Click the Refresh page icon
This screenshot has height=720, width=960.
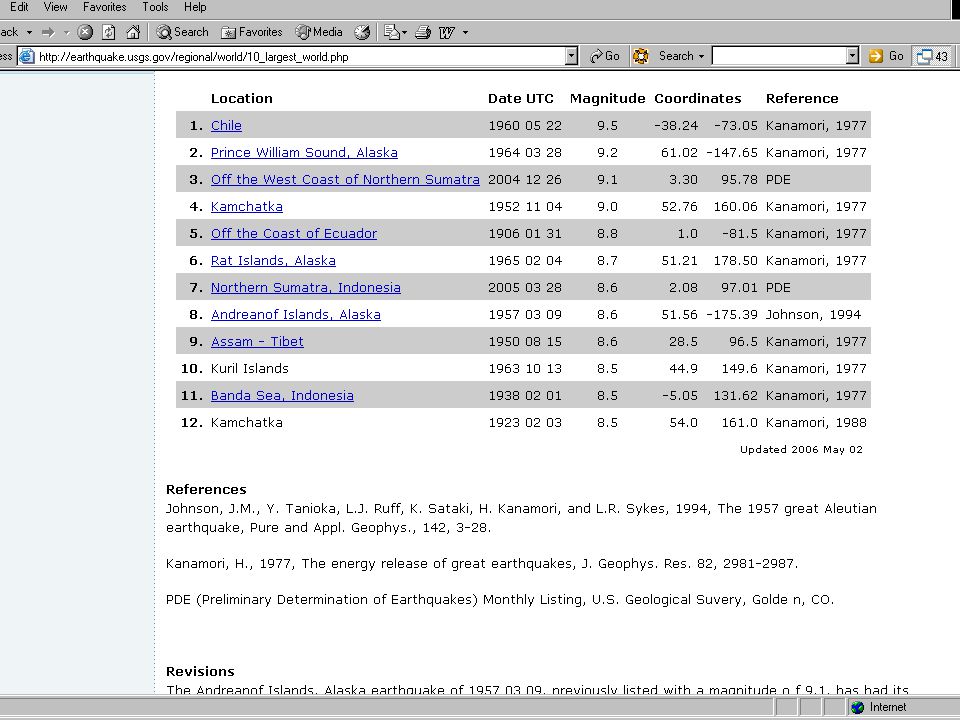108,32
